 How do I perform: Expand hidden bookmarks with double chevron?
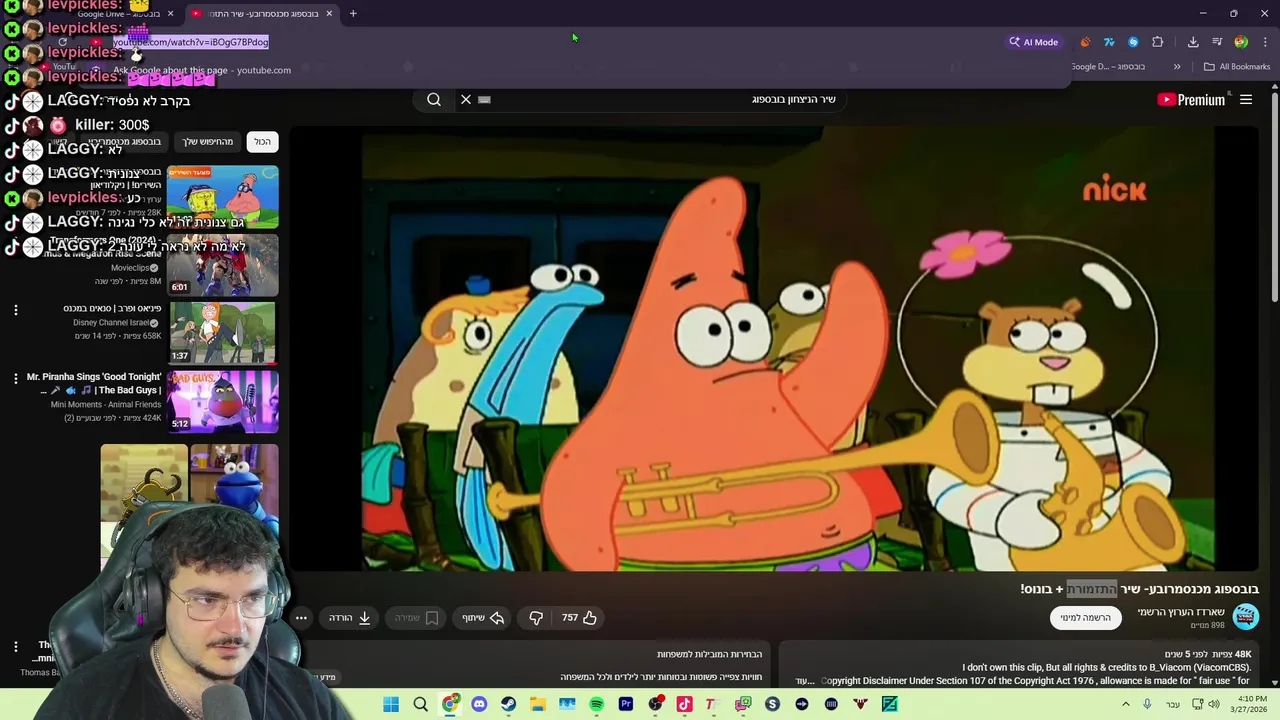[x=1177, y=67]
